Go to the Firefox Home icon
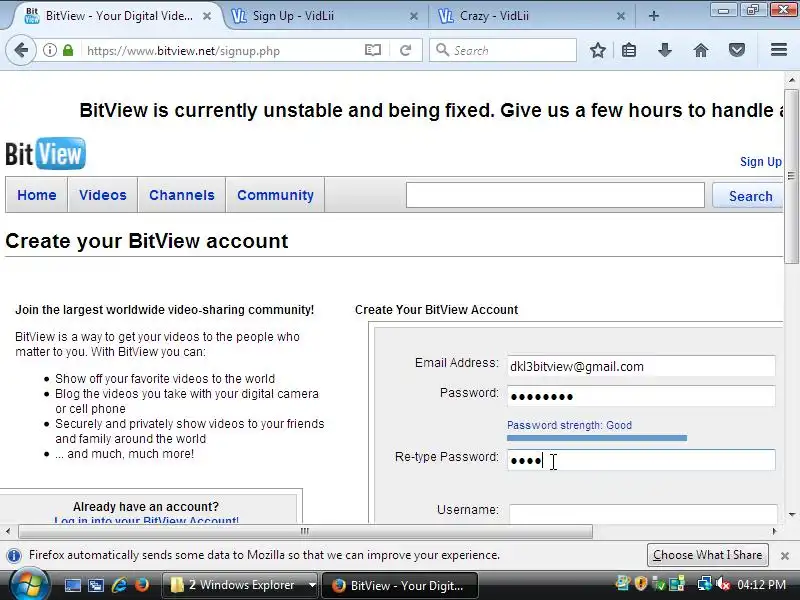The width and height of the screenshot is (800, 600). 701,51
